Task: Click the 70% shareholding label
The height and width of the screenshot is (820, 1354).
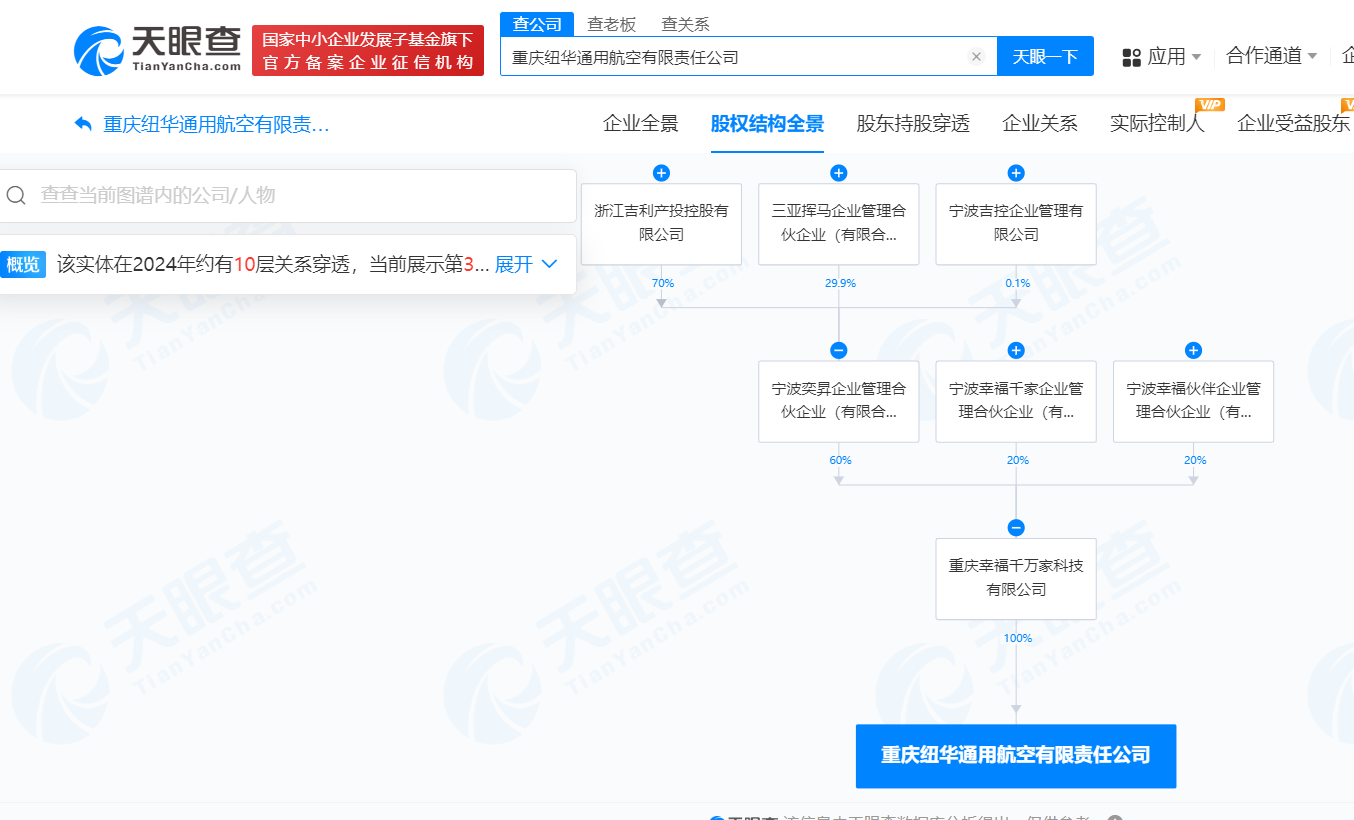Action: [662, 283]
